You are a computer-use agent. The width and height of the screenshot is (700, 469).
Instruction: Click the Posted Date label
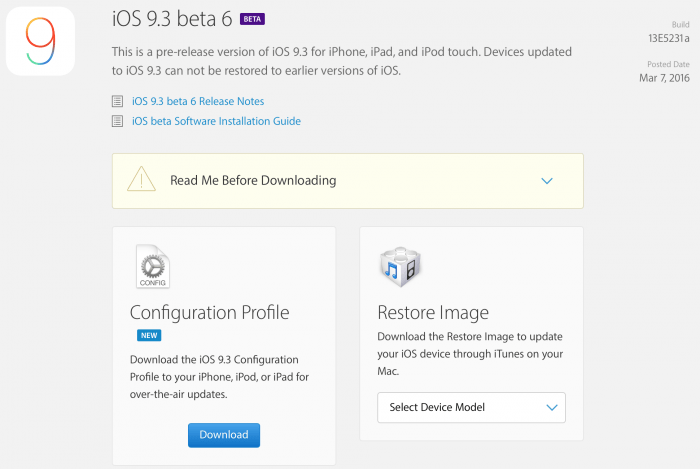[x=668, y=64]
